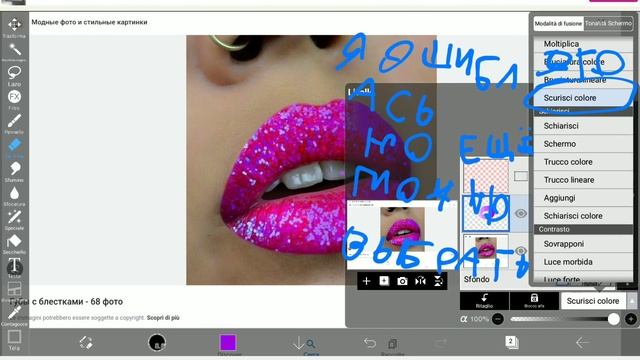Choose Trucco colore blend mode
This screenshot has width=640, height=360.
583,162
